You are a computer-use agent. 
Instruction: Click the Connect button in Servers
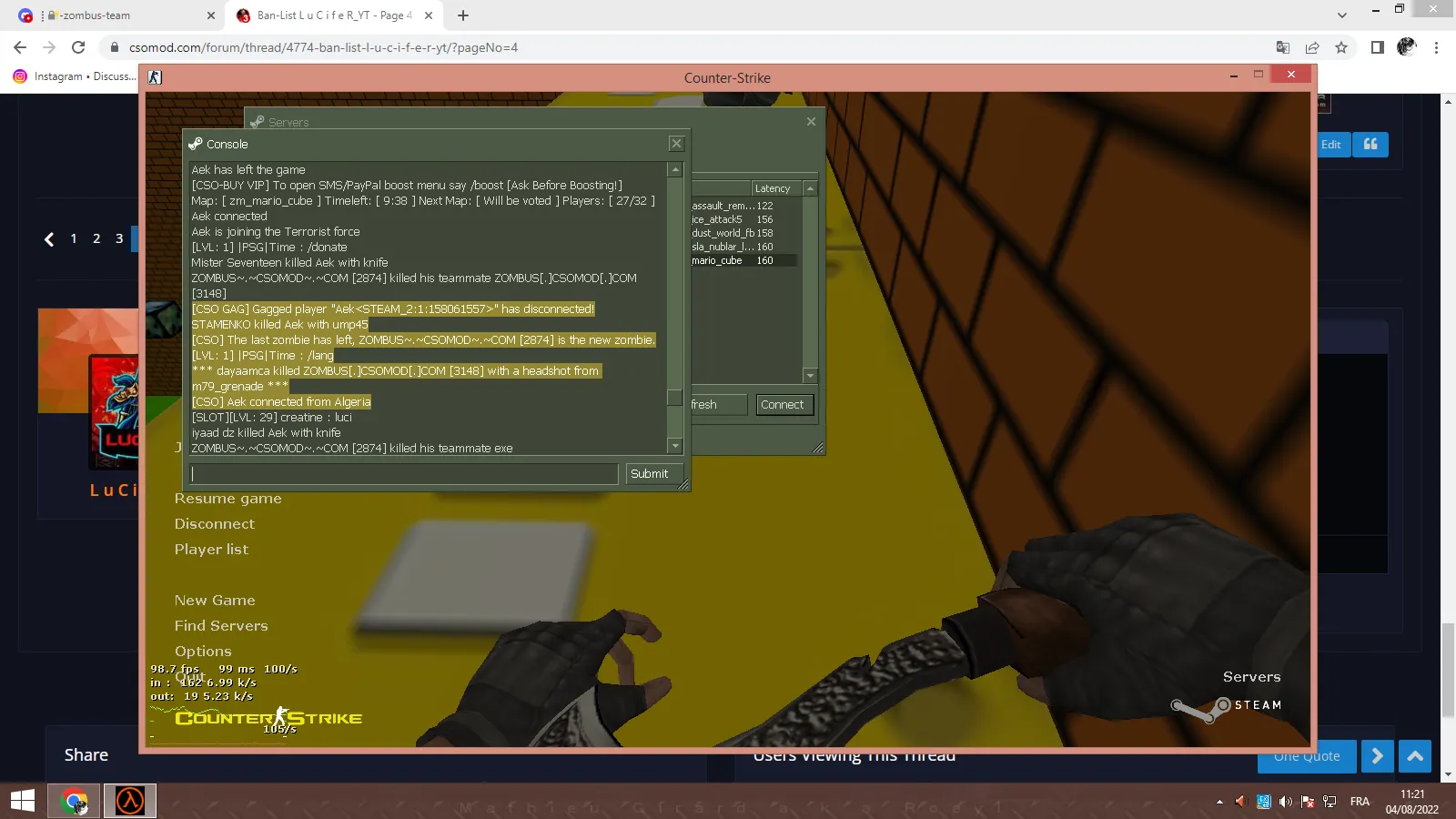(x=783, y=405)
